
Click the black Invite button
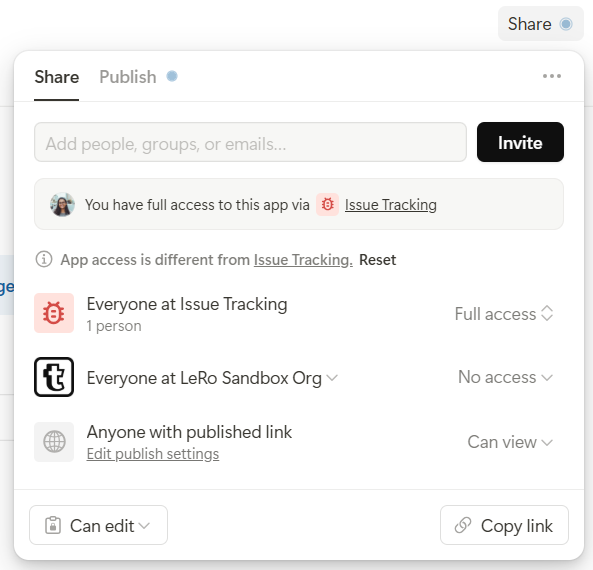pyautogui.click(x=520, y=142)
